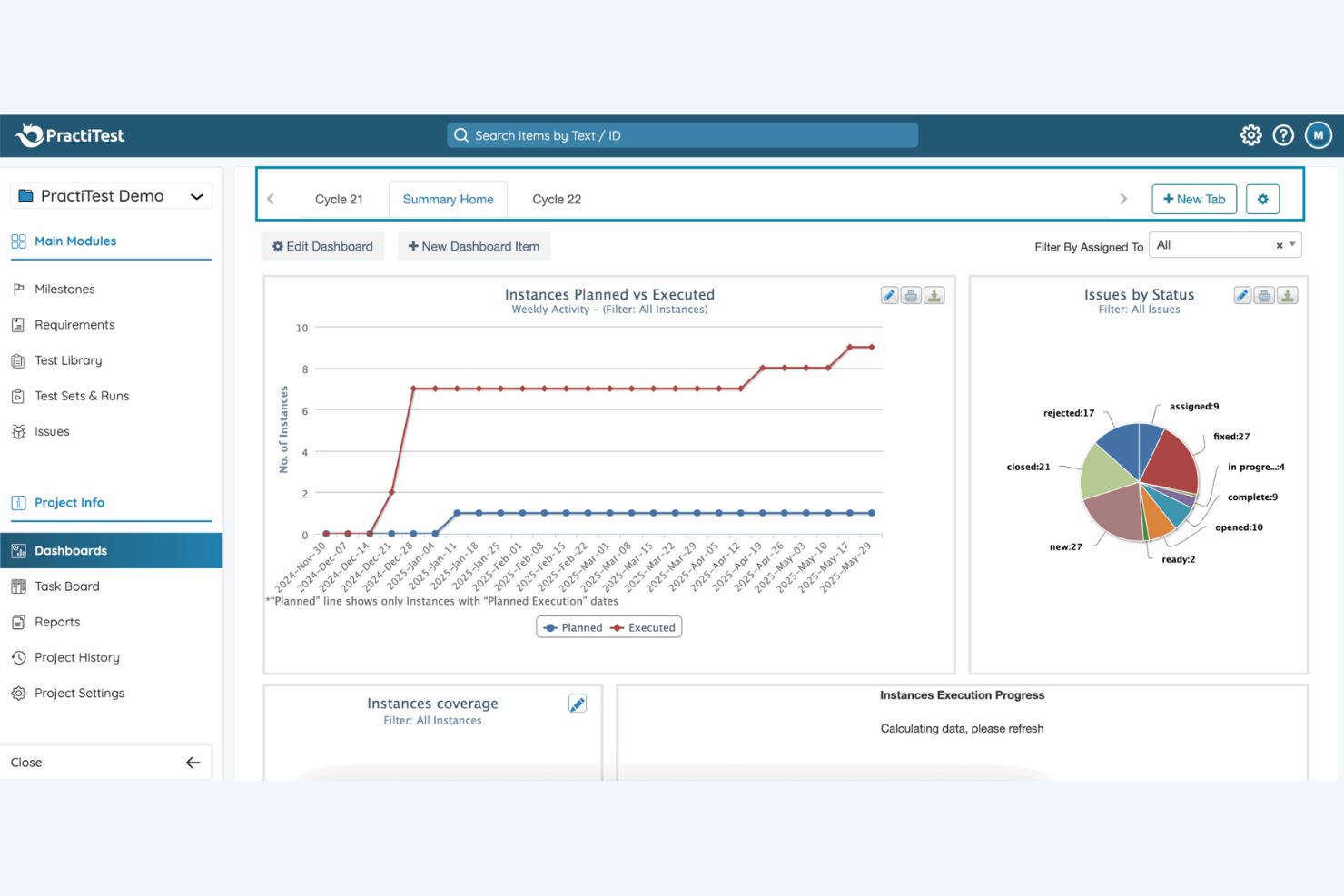
Task: Toggle the Executed series in the chart legend
Action: pyautogui.click(x=643, y=626)
